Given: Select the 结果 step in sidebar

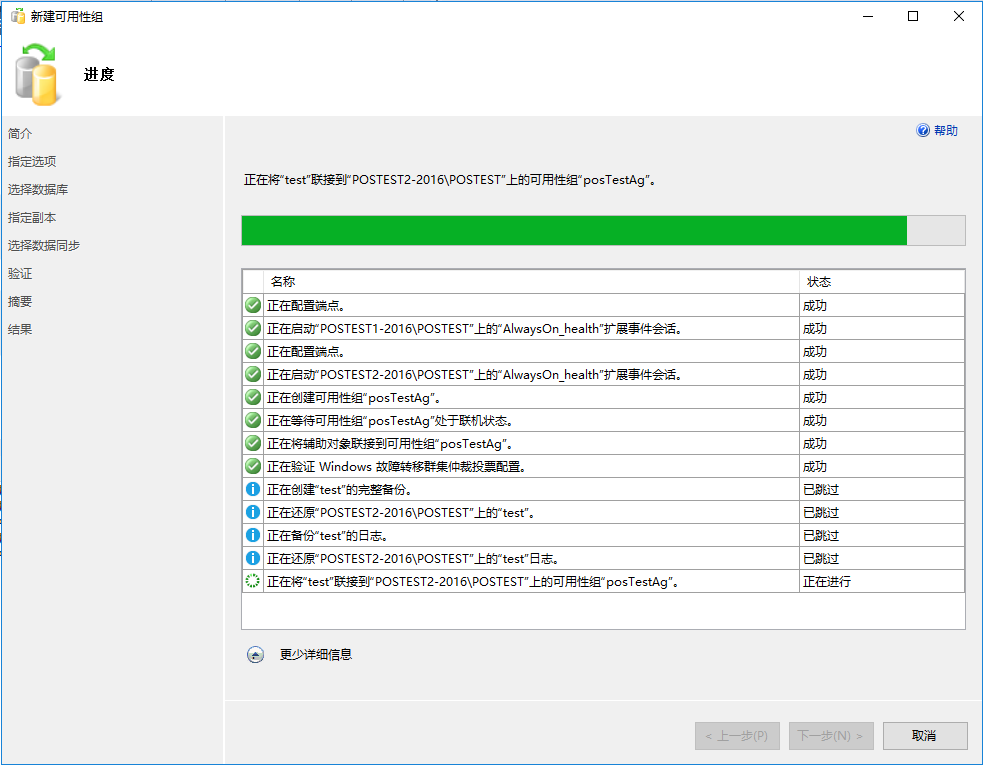Looking at the screenshot, I should (20, 329).
